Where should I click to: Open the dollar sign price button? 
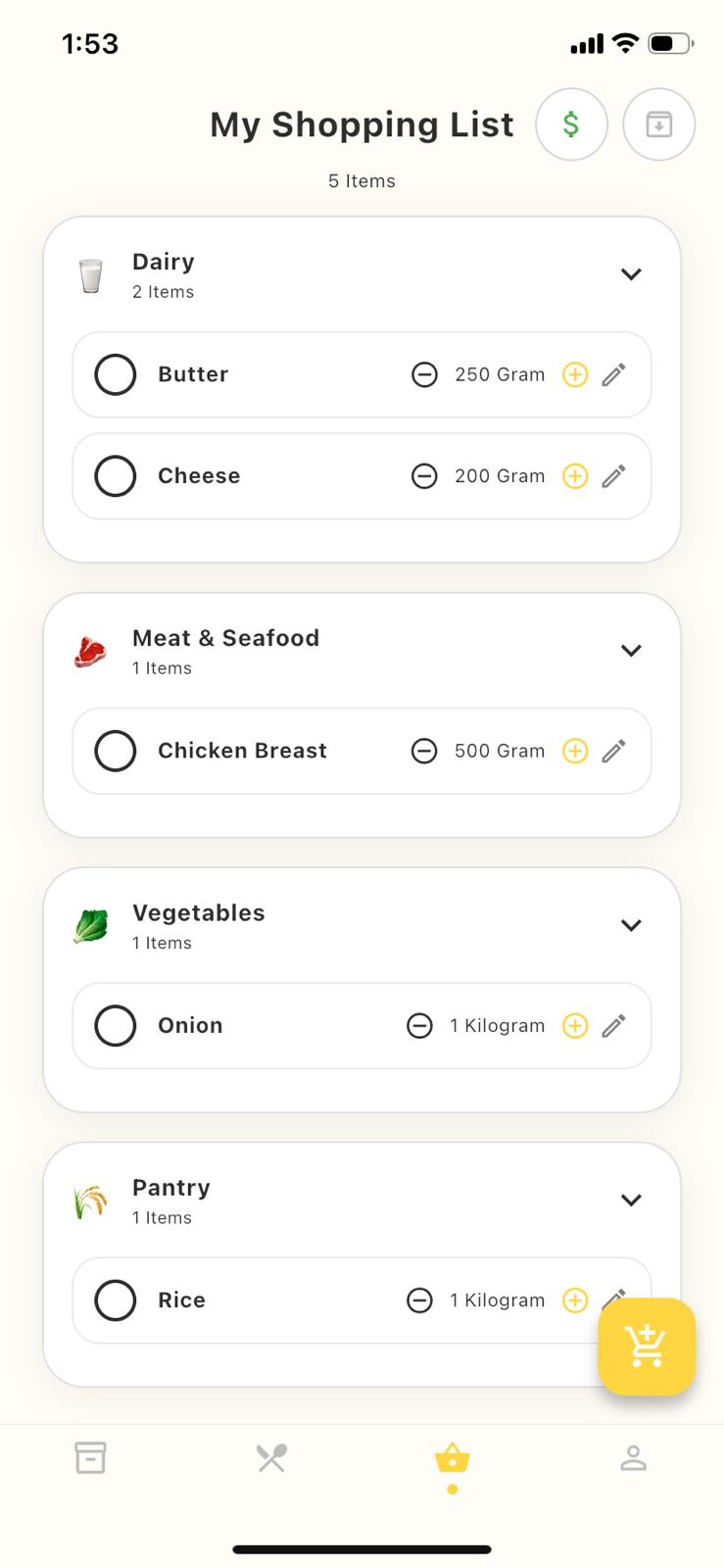tap(571, 124)
